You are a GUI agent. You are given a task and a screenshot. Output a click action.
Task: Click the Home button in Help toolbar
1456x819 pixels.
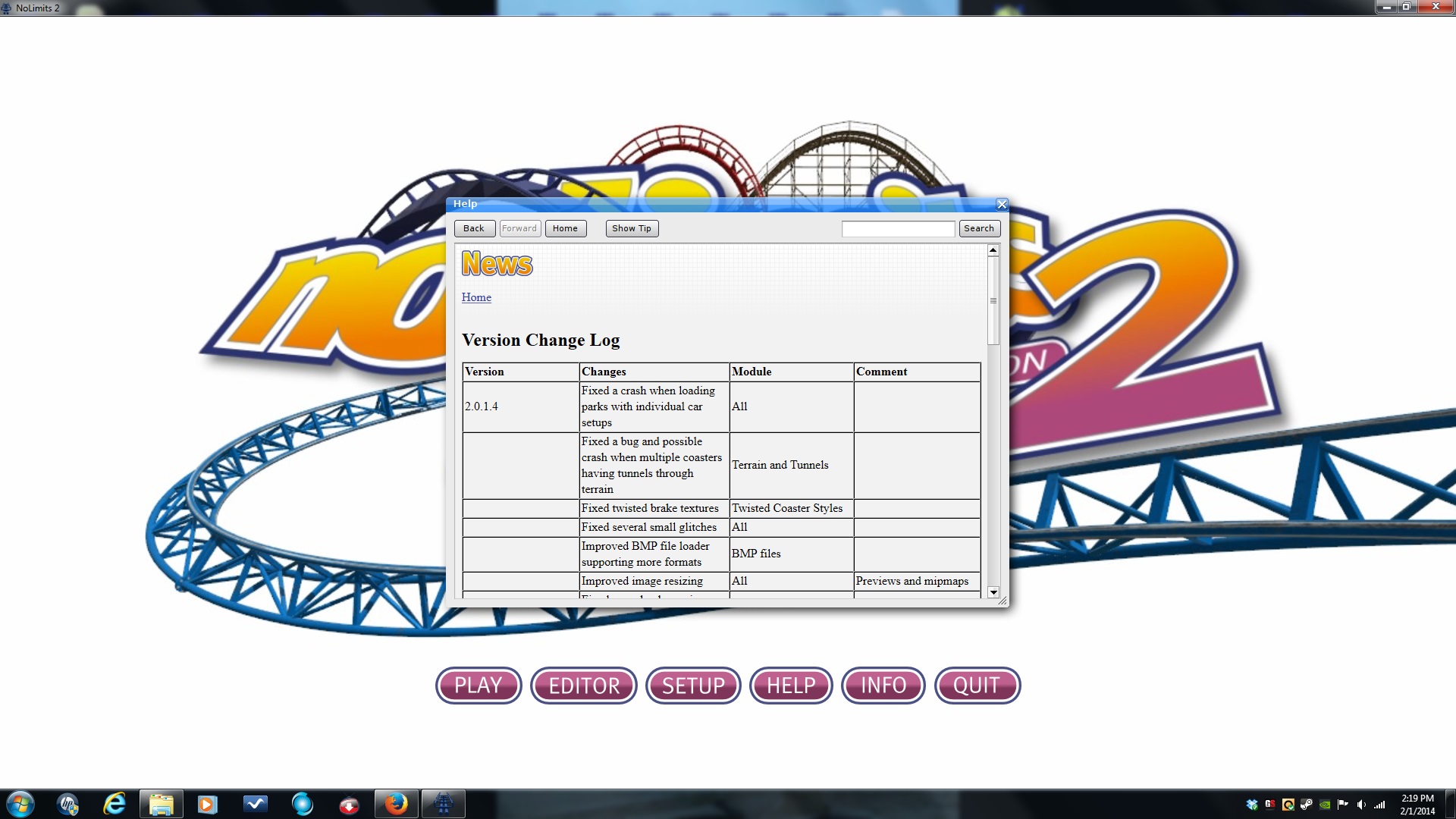pos(565,228)
